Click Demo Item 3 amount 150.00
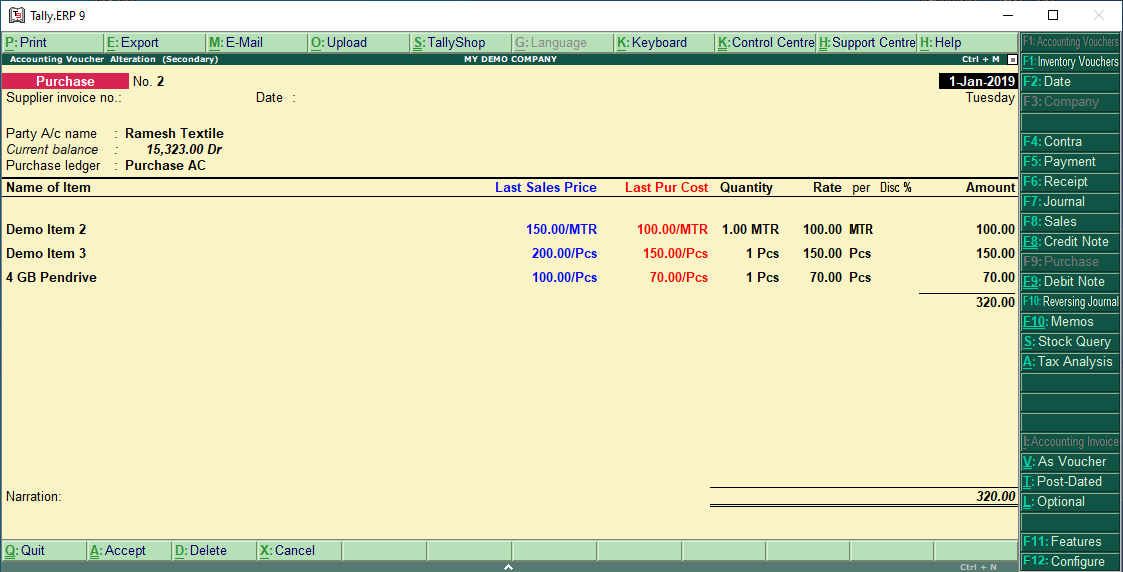Image resolution: width=1123 pixels, height=572 pixels. 996,253
